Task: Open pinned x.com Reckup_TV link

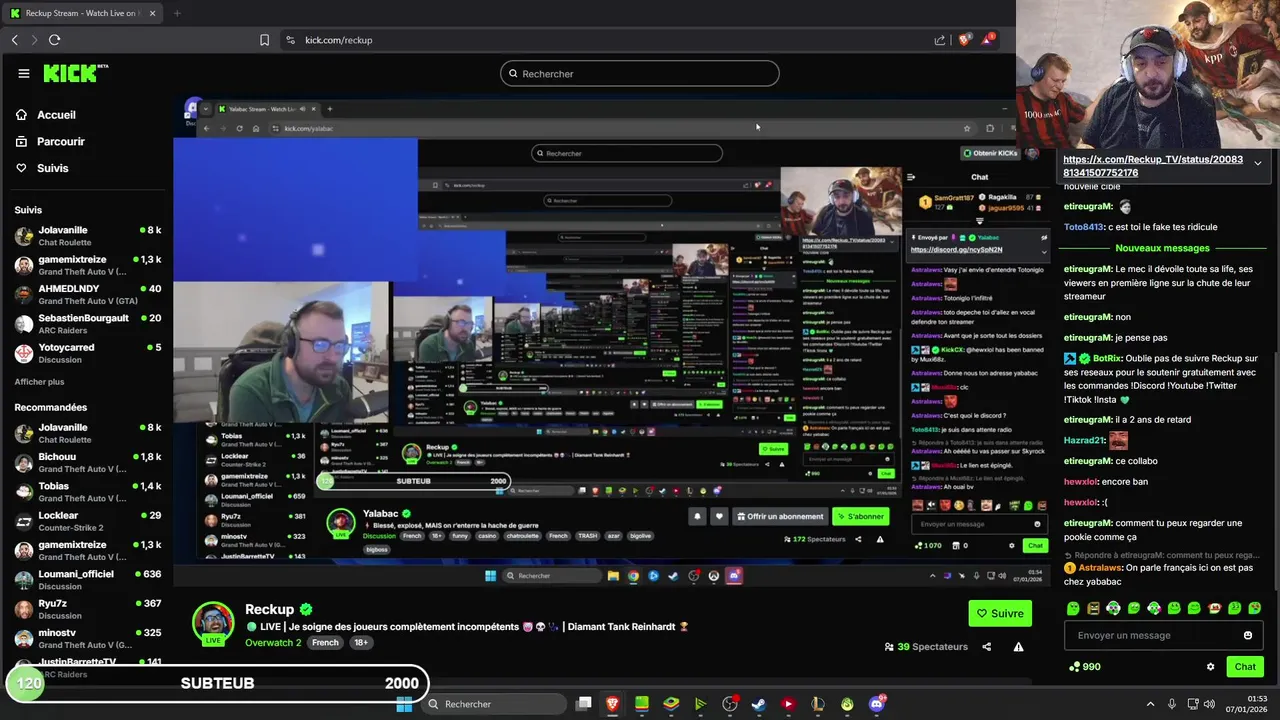Action: pos(1152,166)
